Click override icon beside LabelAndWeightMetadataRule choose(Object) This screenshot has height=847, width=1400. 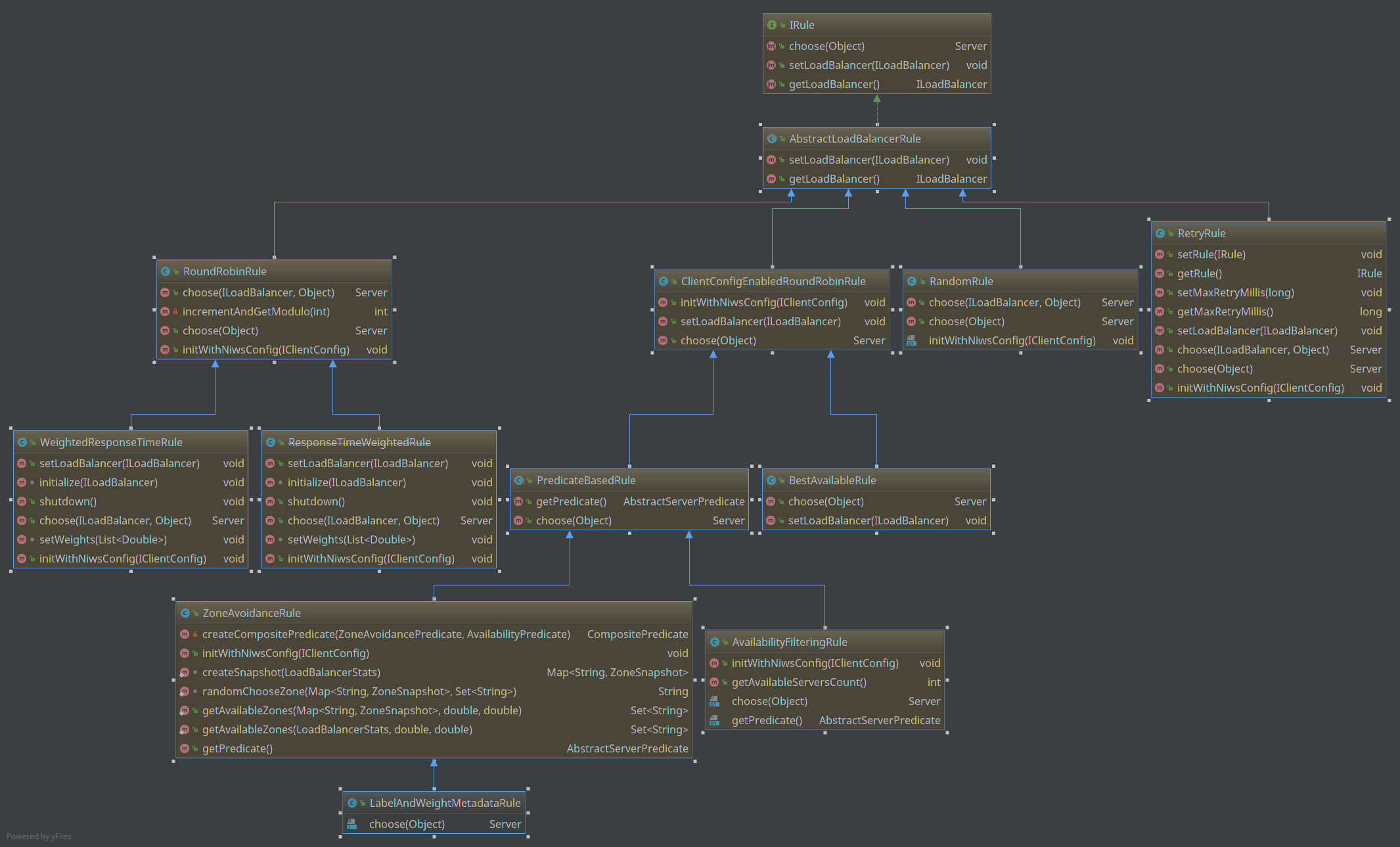(351, 824)
